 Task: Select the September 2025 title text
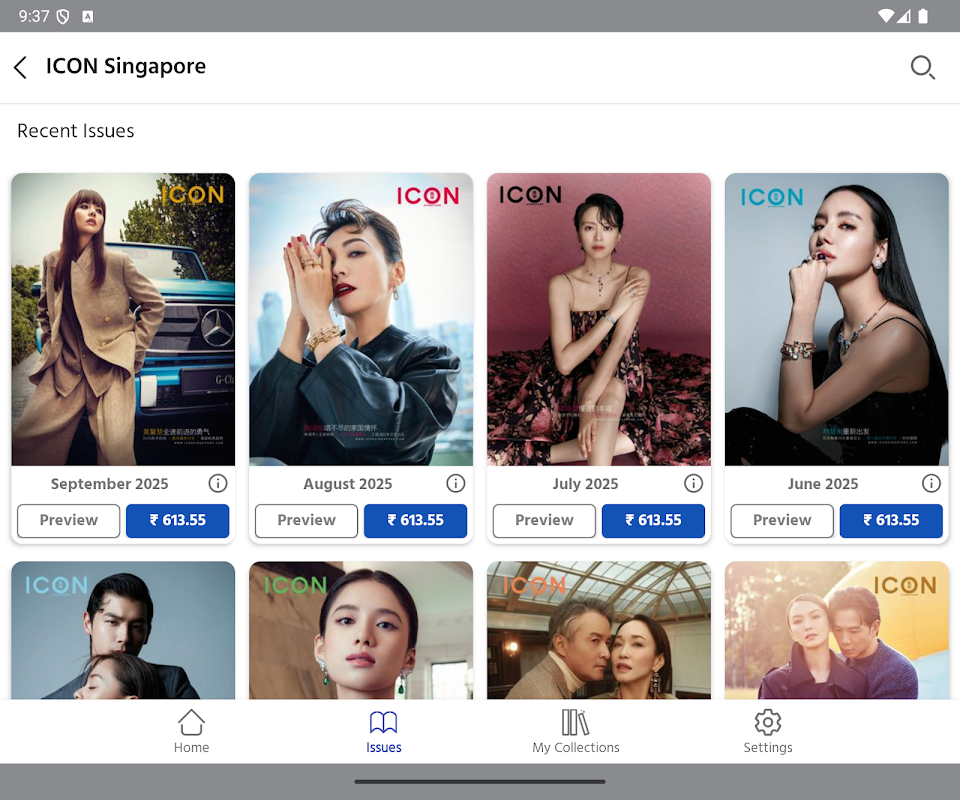click(x=110, y=484)
